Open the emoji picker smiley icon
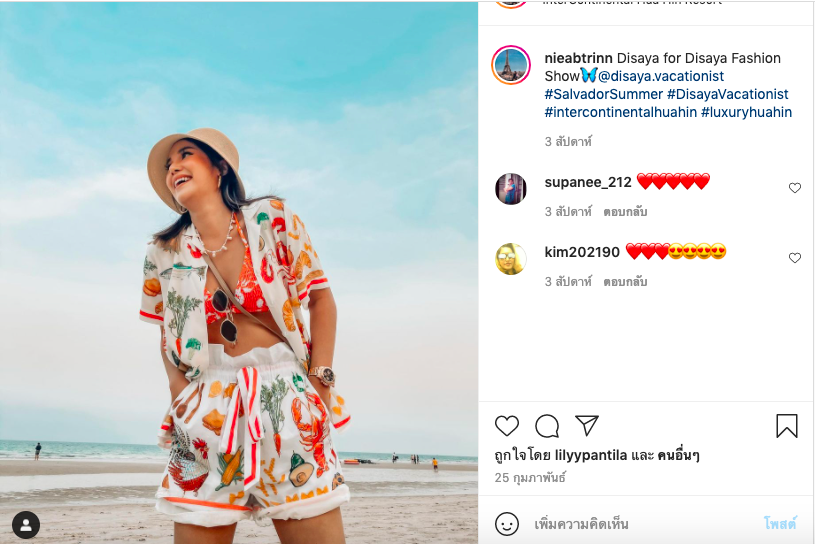This screenshot has height=544, width=815. click(x=507, y=524)
